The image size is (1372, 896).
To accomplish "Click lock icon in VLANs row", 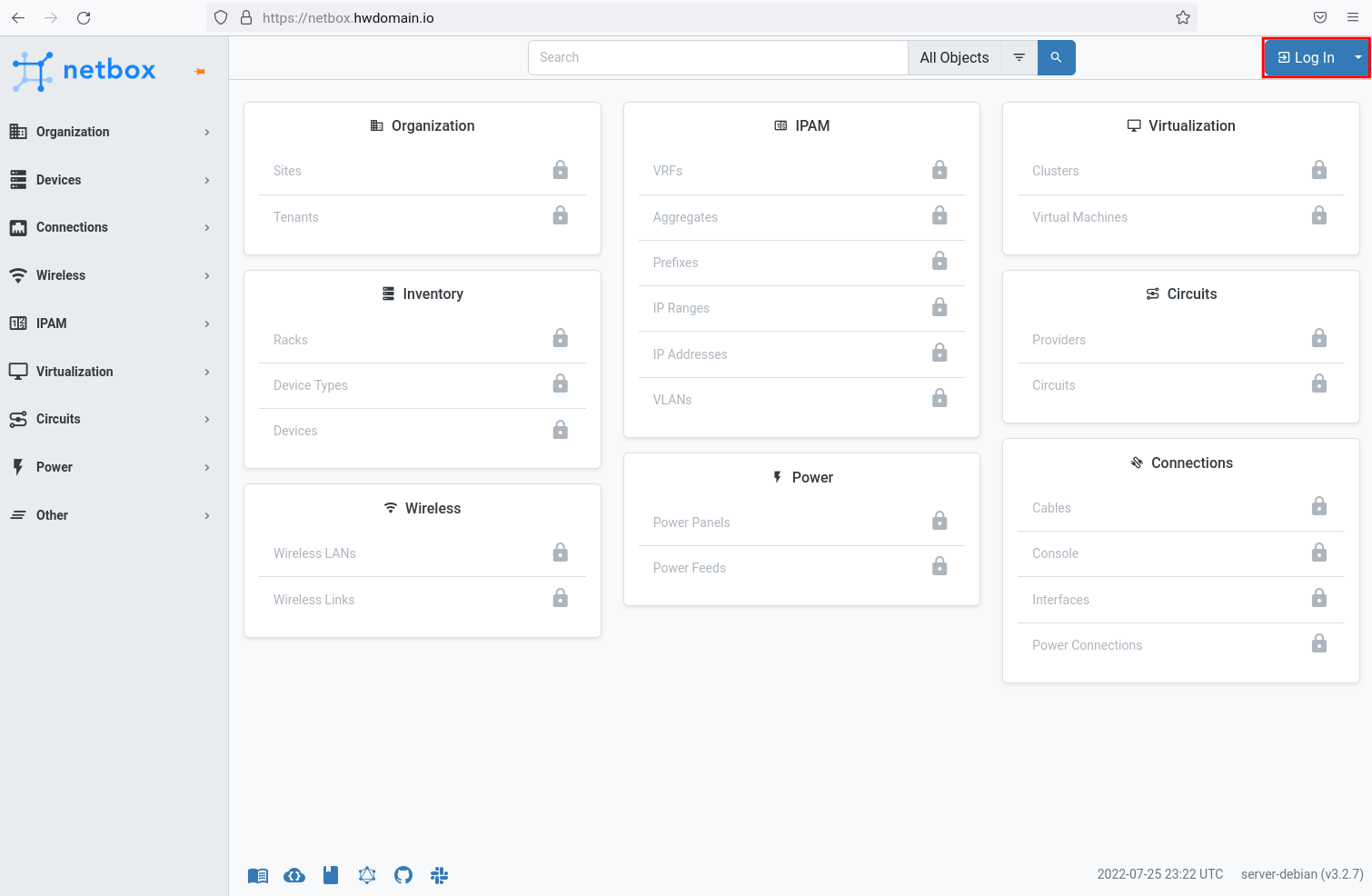I will 940,398.
